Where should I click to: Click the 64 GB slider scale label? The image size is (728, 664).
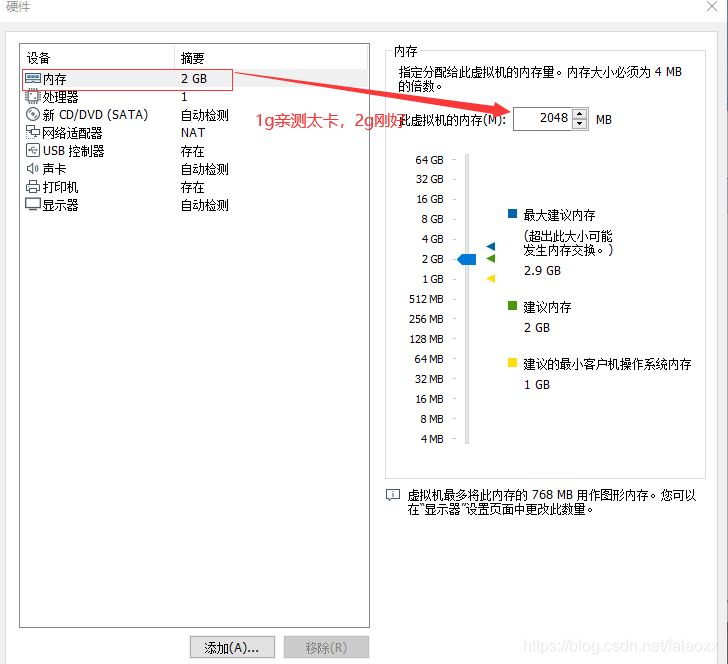(429, 160)
